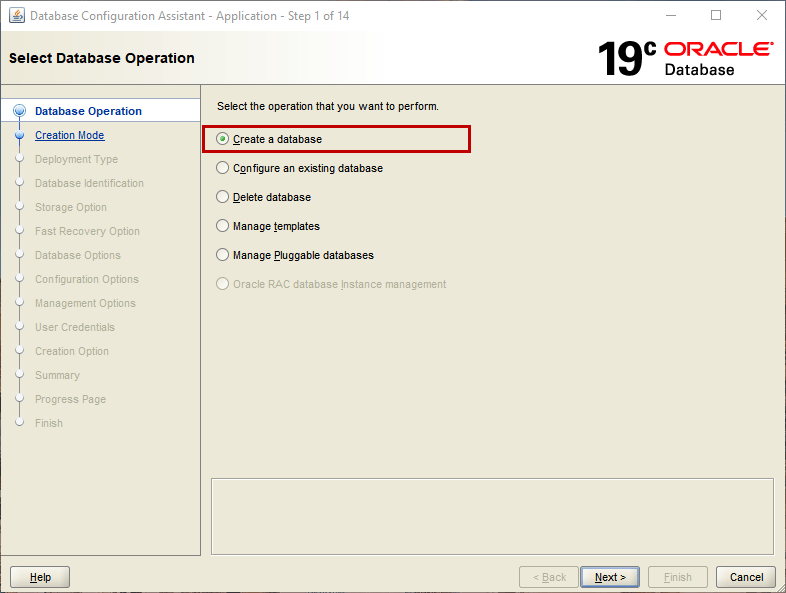Click the Next button

point(610,577)
